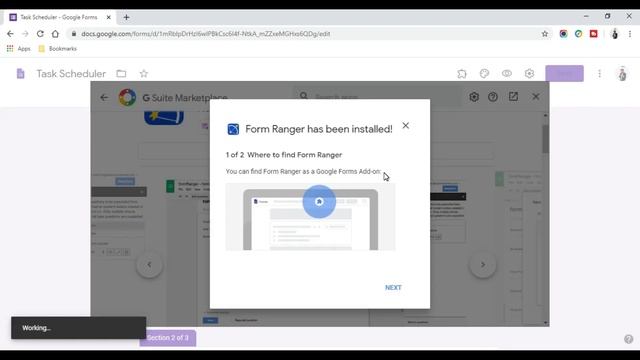Open the Apps shortcut in bookmarks bar
Viewport: 640px width, 360px height.
(x=18, y=49)
